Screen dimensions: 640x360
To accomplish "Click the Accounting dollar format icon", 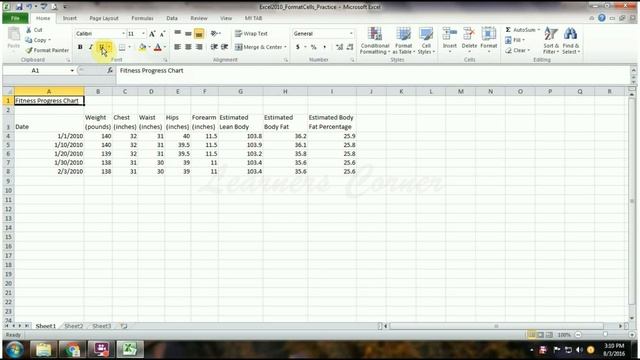I will 298,47.
